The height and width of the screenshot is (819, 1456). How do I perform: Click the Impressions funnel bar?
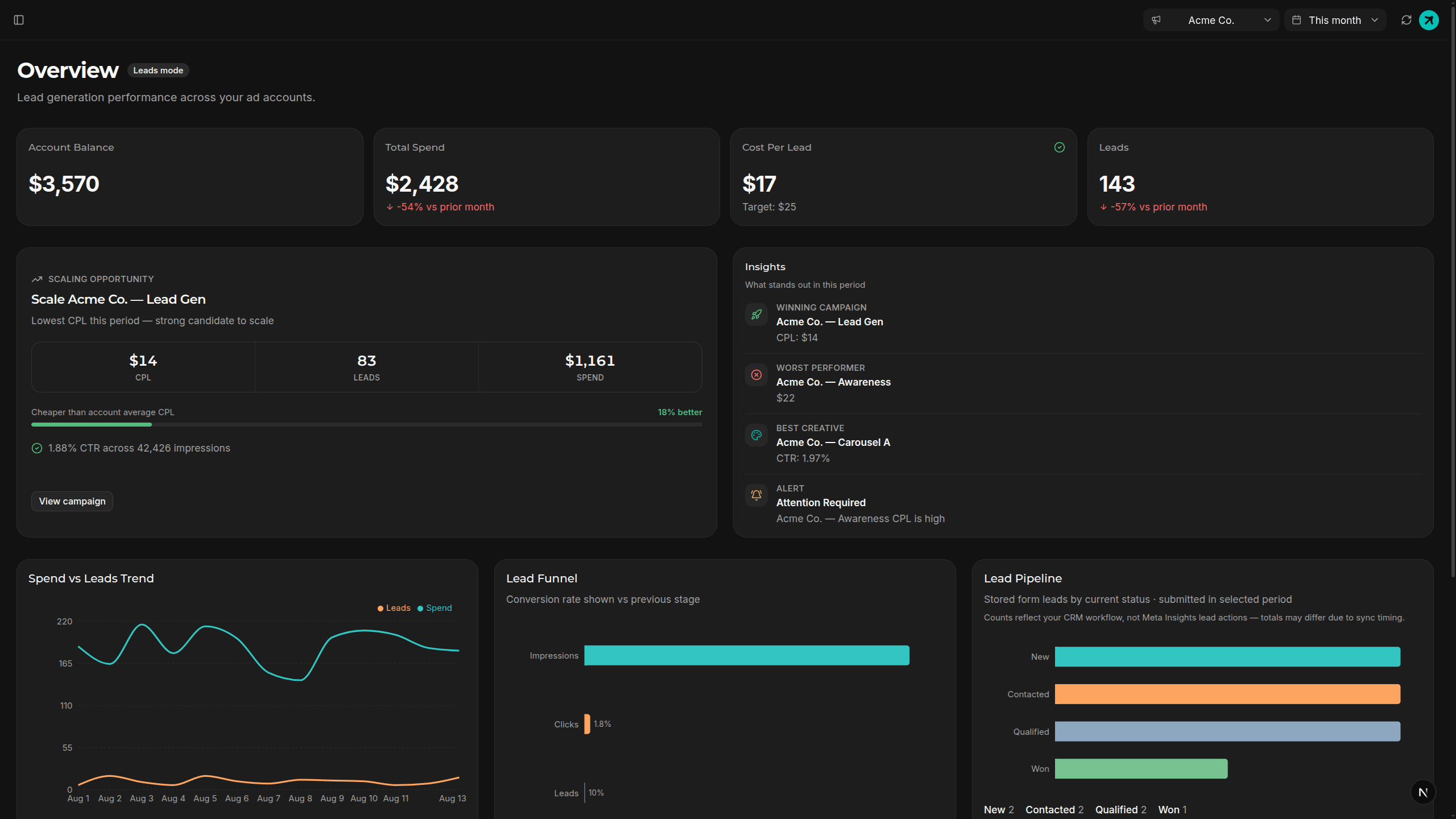[x=747, y=655]
